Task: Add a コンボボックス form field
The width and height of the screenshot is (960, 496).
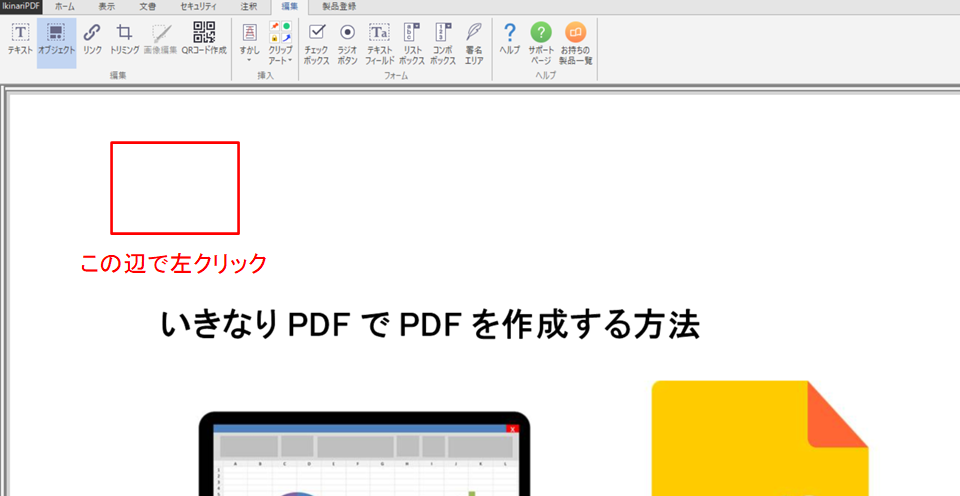Action: (443, 43)
